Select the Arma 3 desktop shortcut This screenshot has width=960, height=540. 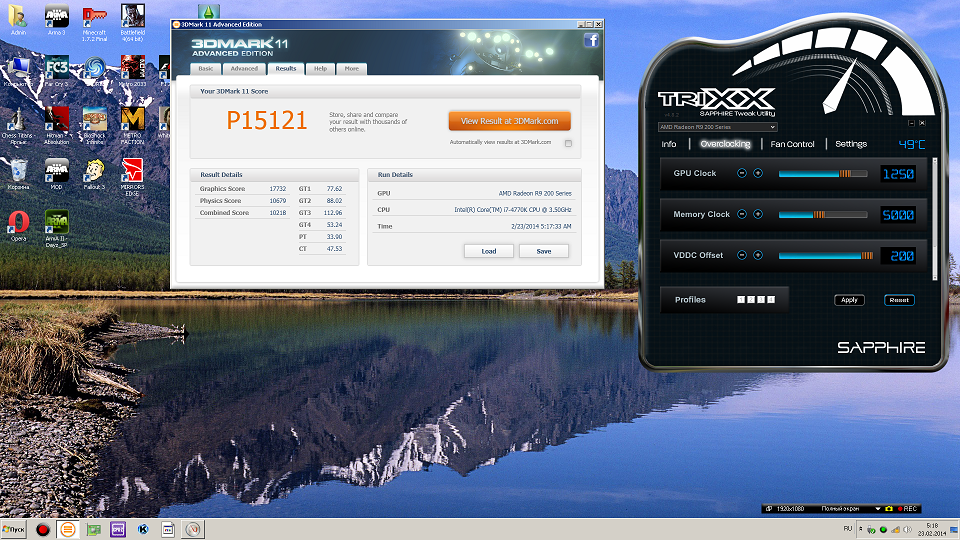(x=56, y=20)
